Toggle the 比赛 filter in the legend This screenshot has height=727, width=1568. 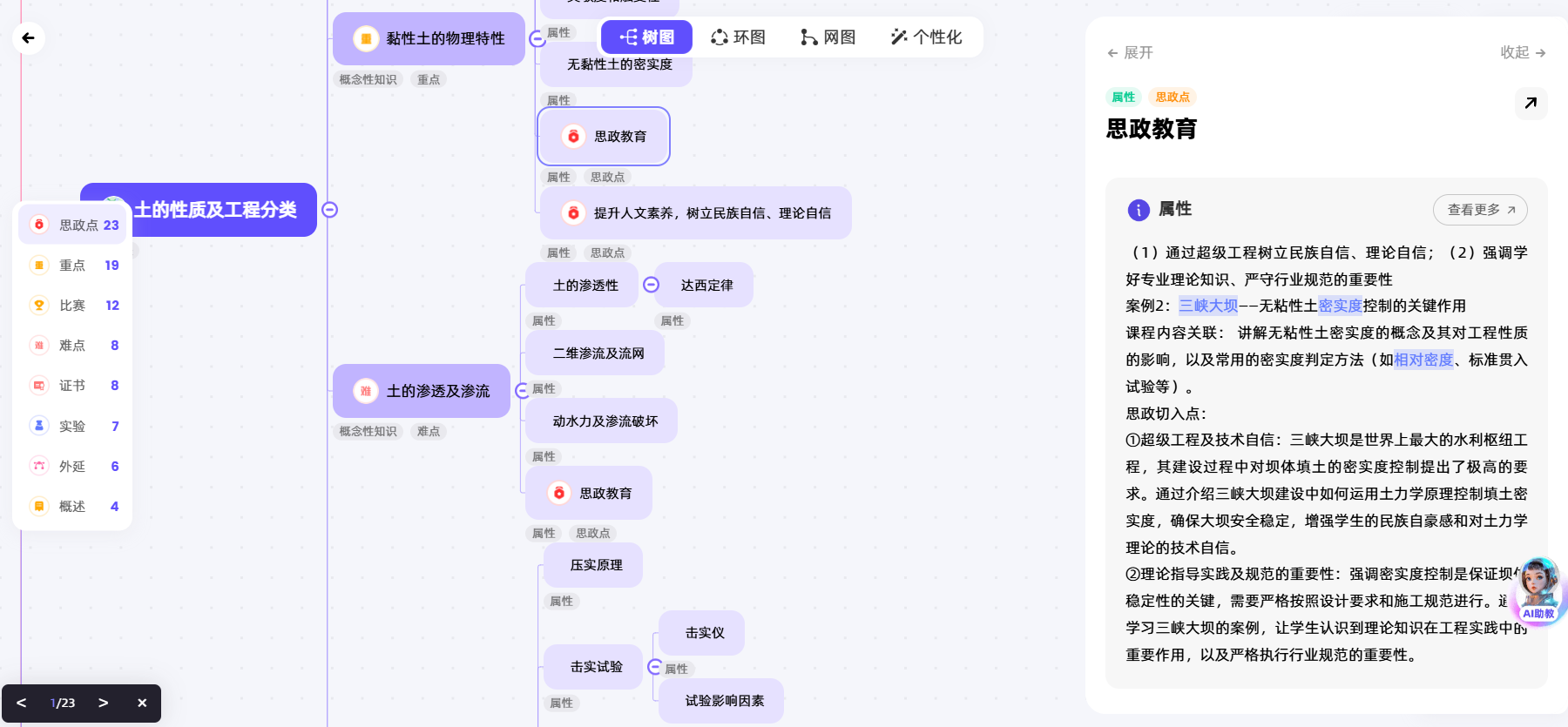[x=75, y=306]
